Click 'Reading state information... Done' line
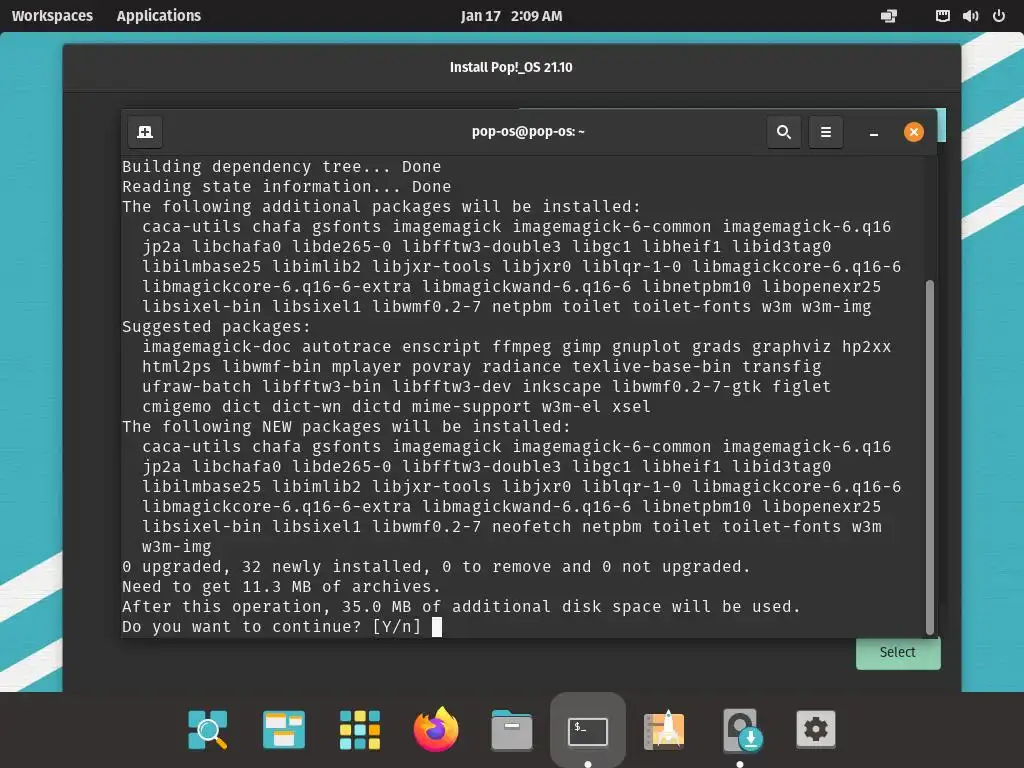1024x768 pixels. coord(287,187)
